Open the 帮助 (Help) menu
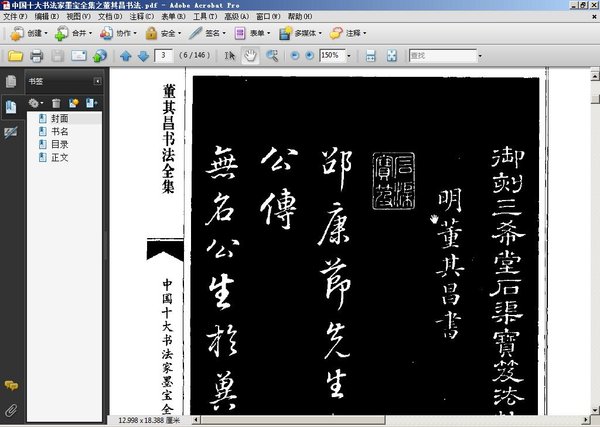Viewport: 600px width, 427px height. tap(300, 16)
